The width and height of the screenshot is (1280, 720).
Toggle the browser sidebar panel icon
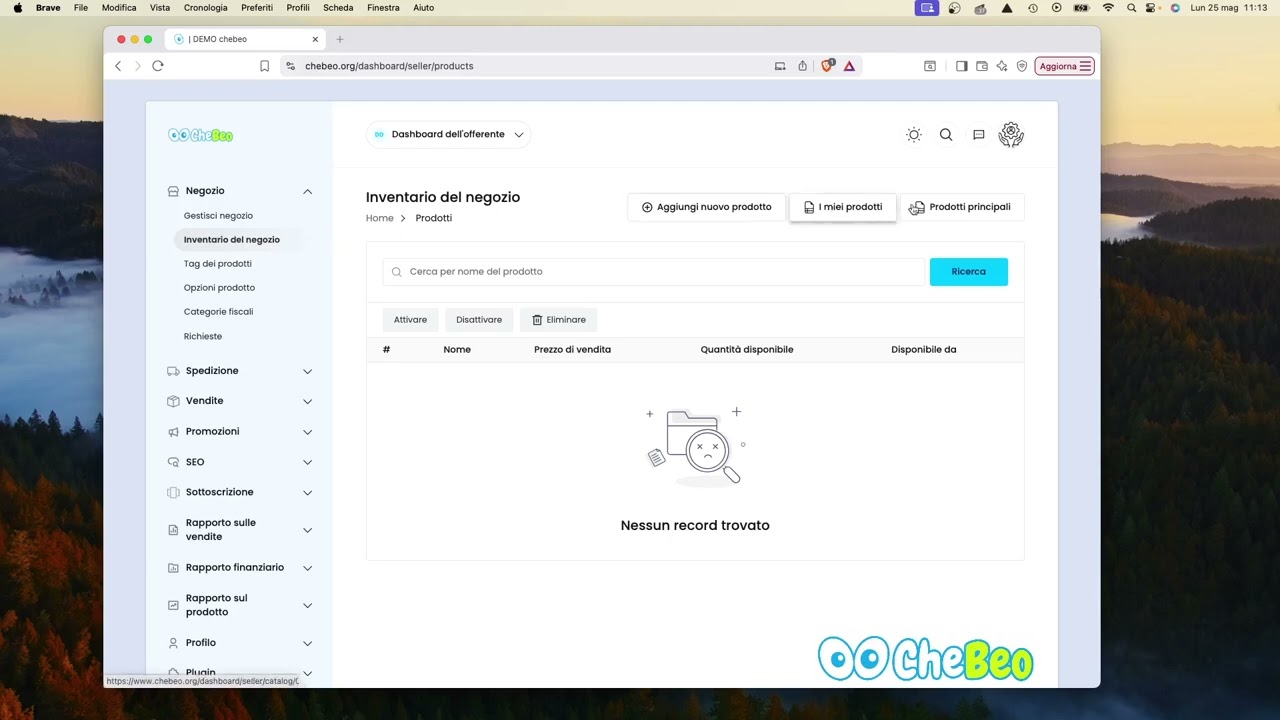coord(961,66)
